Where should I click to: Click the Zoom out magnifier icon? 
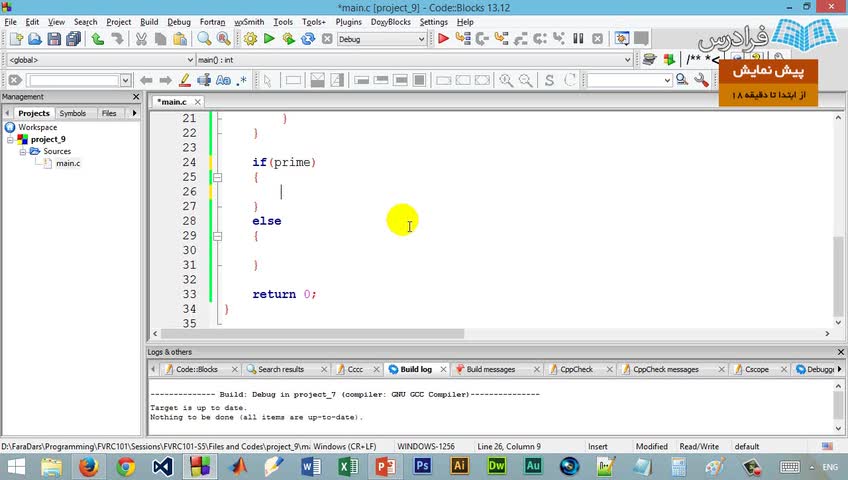pyautogui.click(x=525, y=81)
